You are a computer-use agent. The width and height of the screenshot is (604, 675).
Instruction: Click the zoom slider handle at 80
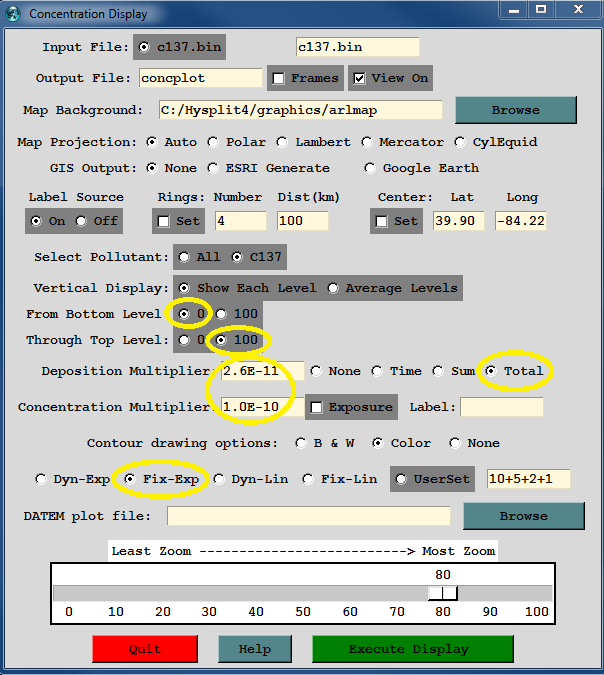pyautogui.click(x=442, y=593)
